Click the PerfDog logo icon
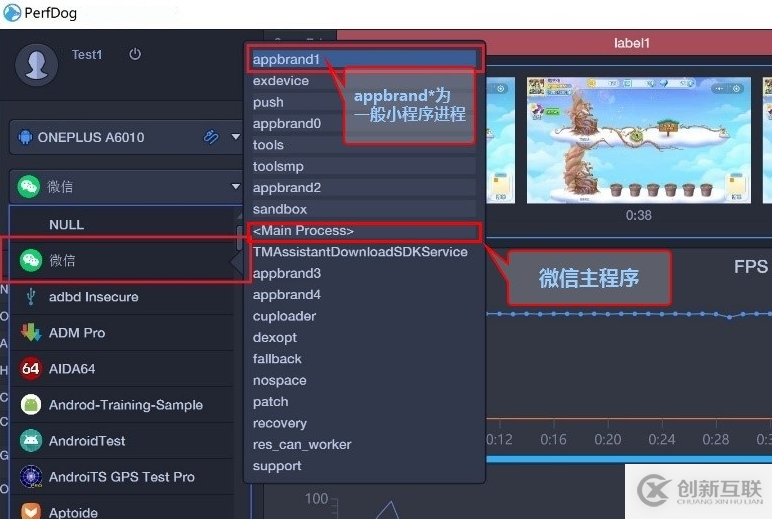This screenshot has width=772, height=519. (12, 12)
